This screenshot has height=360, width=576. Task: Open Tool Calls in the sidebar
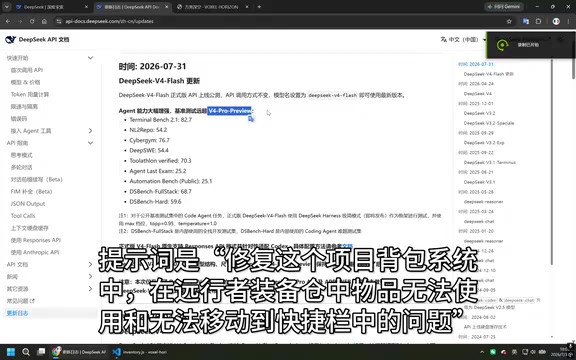23,216
